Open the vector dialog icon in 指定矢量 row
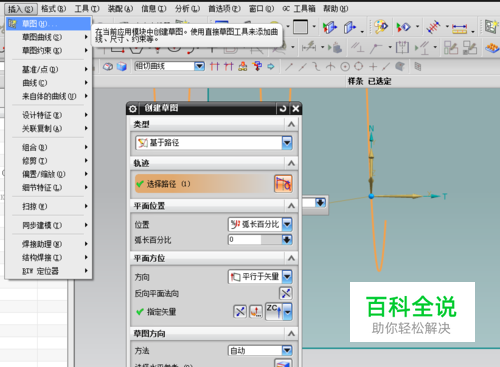The width and height of the screenshot is (500, 367). [256, 312]
